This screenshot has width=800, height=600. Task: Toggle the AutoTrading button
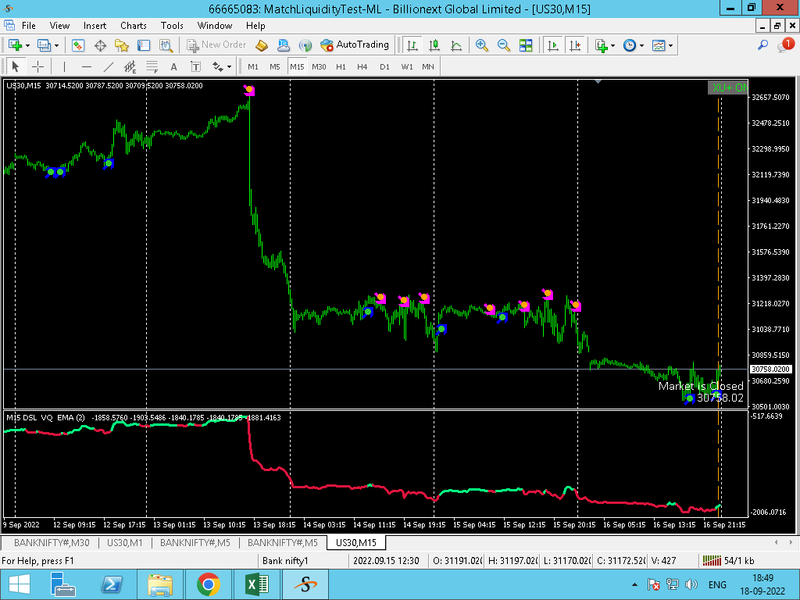point(355,45)
